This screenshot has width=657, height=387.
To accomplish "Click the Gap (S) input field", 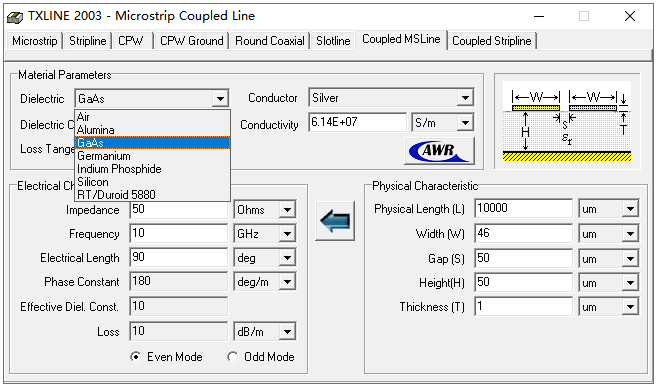I will click(x=523, y=258).
